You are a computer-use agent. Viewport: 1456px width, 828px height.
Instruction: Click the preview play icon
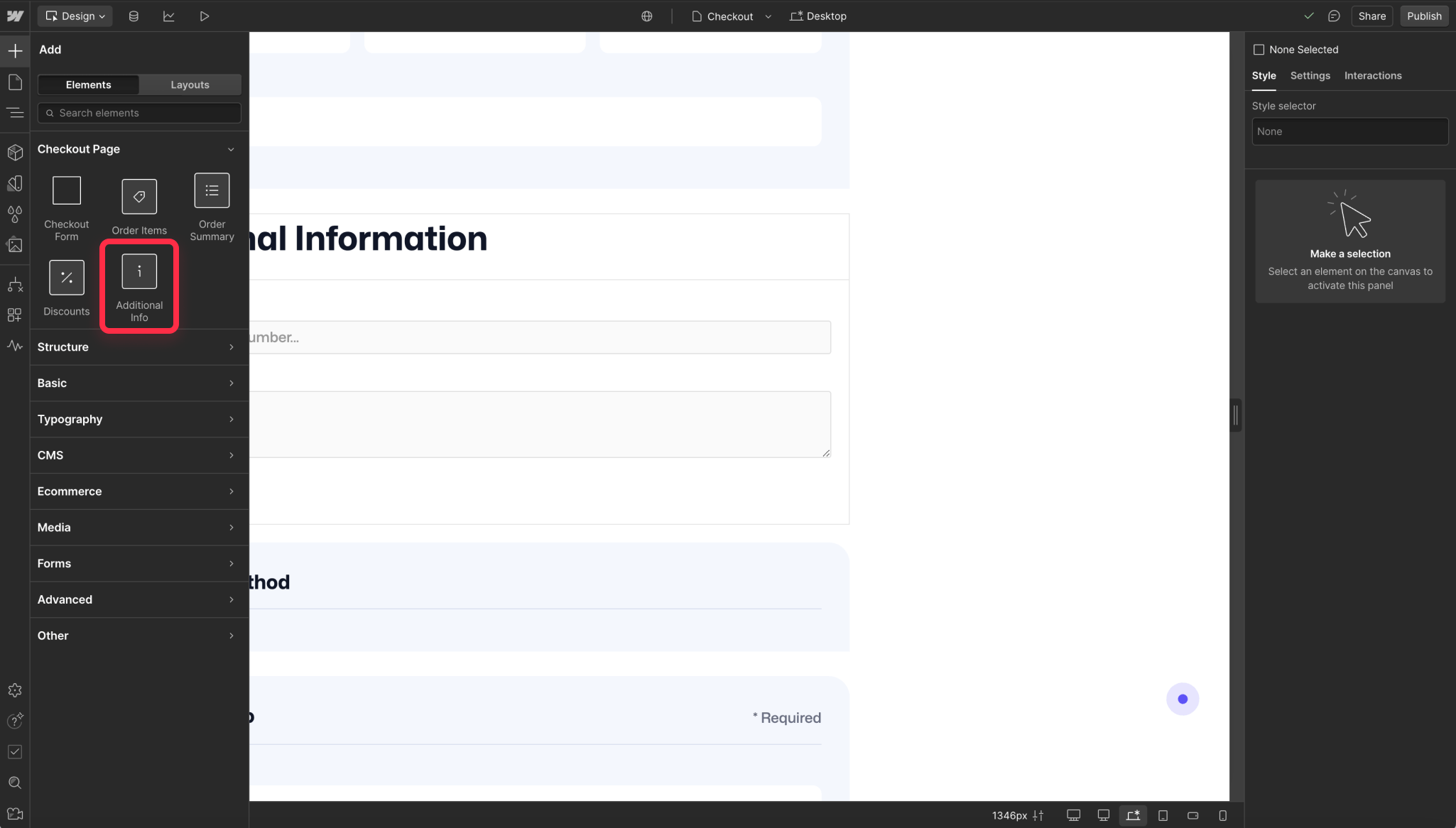tap(205, 16)
